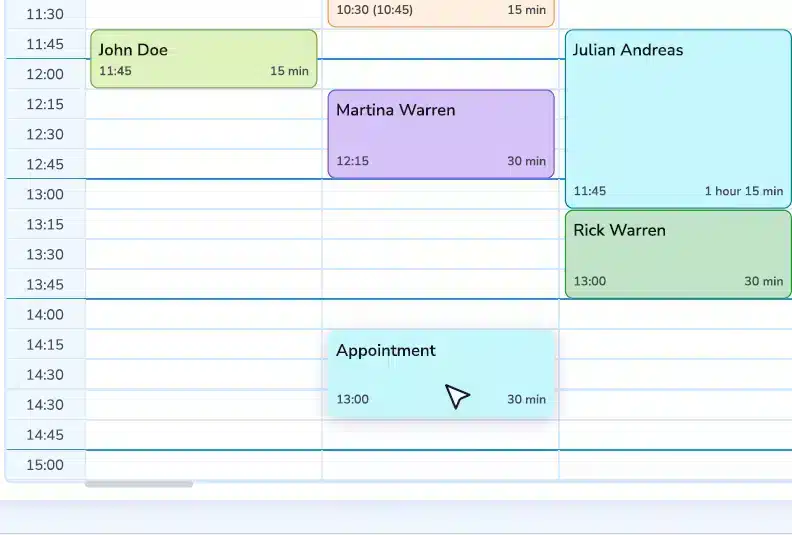
Task: Click "30 min" duration on Martina Warren card
Action: [526, 161]
